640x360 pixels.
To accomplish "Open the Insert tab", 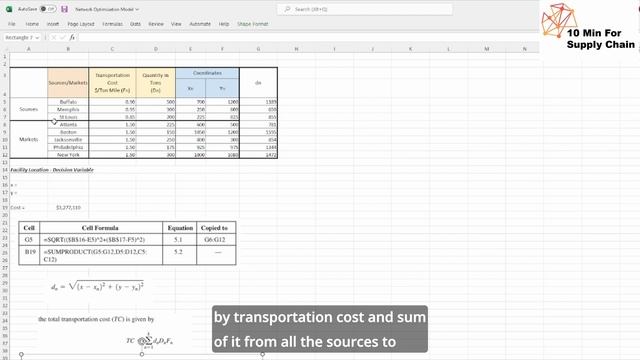I will click(x=53, y=24).
